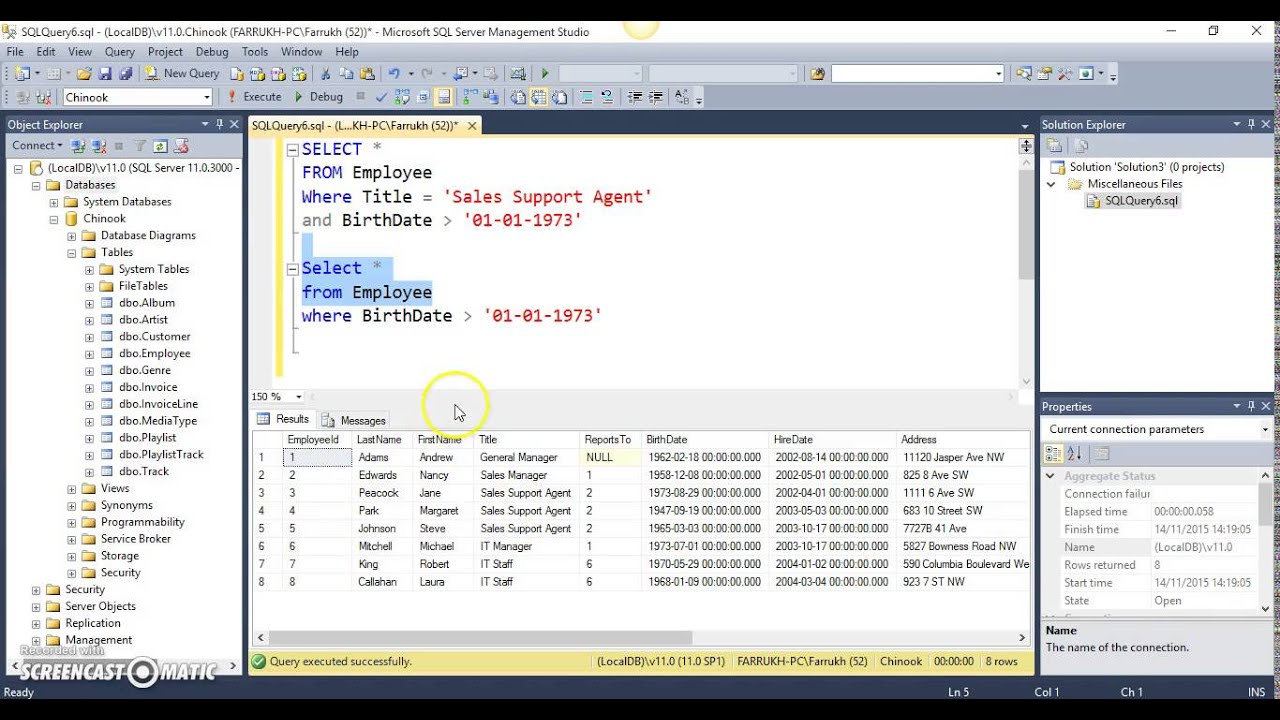Open the Chinook database dropdown
Screen dimensions: 1280x720
[207, 97]
